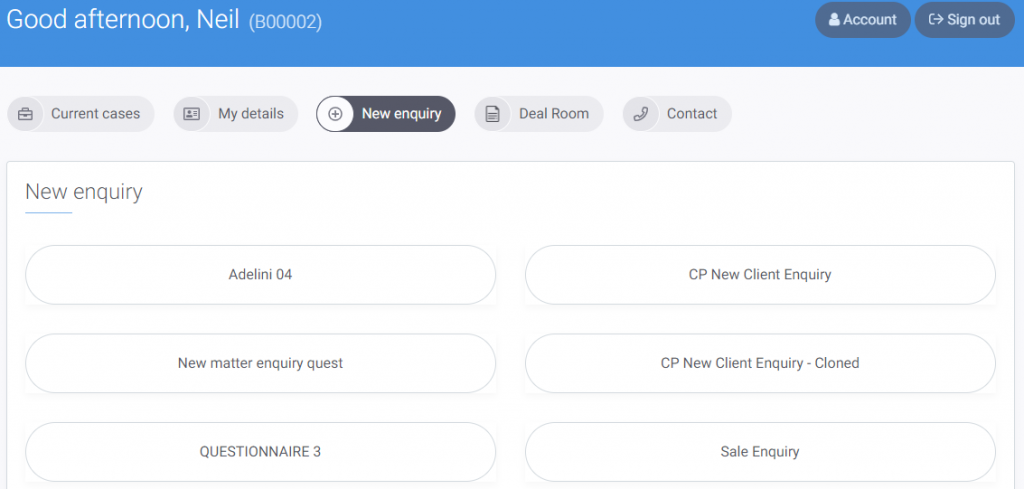Open the Current cases tab
1024x489 pixels.
pyautogui.click(x=81, y=114)
